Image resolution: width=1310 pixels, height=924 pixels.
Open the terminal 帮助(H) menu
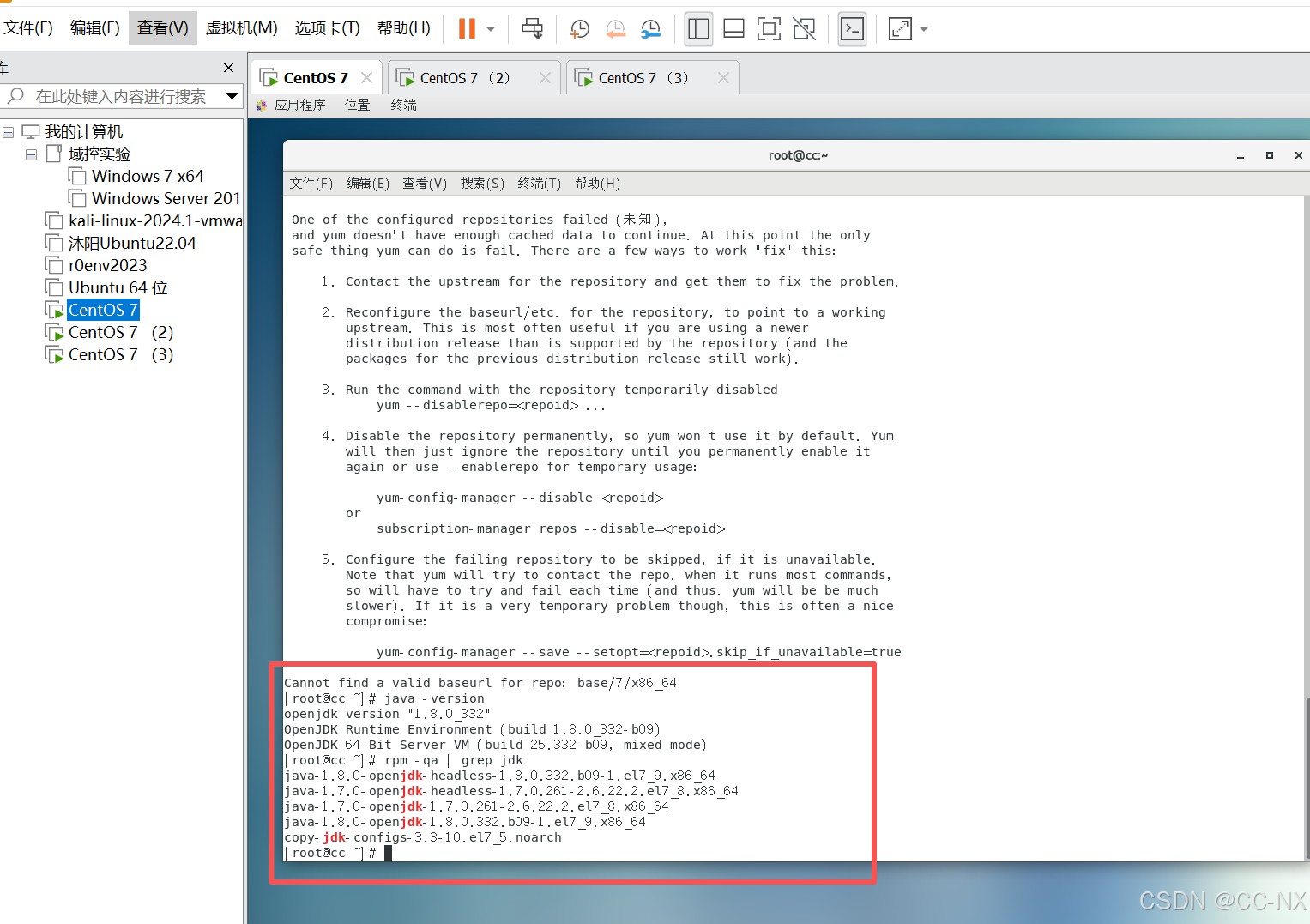tap(597, 184)
